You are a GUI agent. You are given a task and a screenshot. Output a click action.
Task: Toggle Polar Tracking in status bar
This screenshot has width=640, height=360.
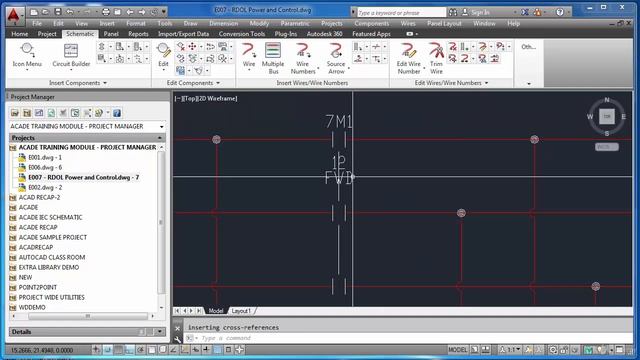tap(140, 349)
